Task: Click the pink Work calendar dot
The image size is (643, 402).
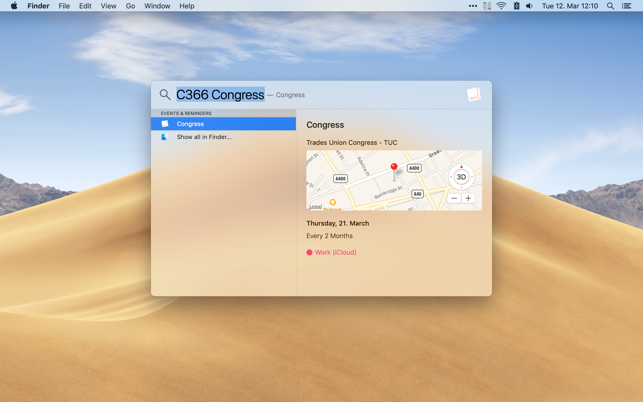Action: [x=309, y=252]
